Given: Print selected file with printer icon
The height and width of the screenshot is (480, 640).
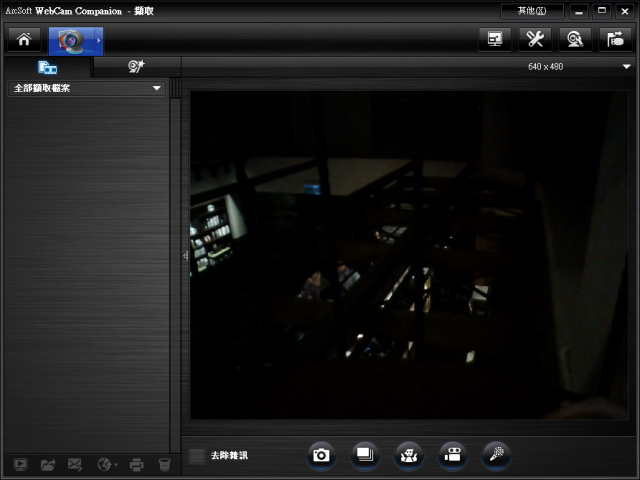Looking at the screenshot, I should point(136,464).
